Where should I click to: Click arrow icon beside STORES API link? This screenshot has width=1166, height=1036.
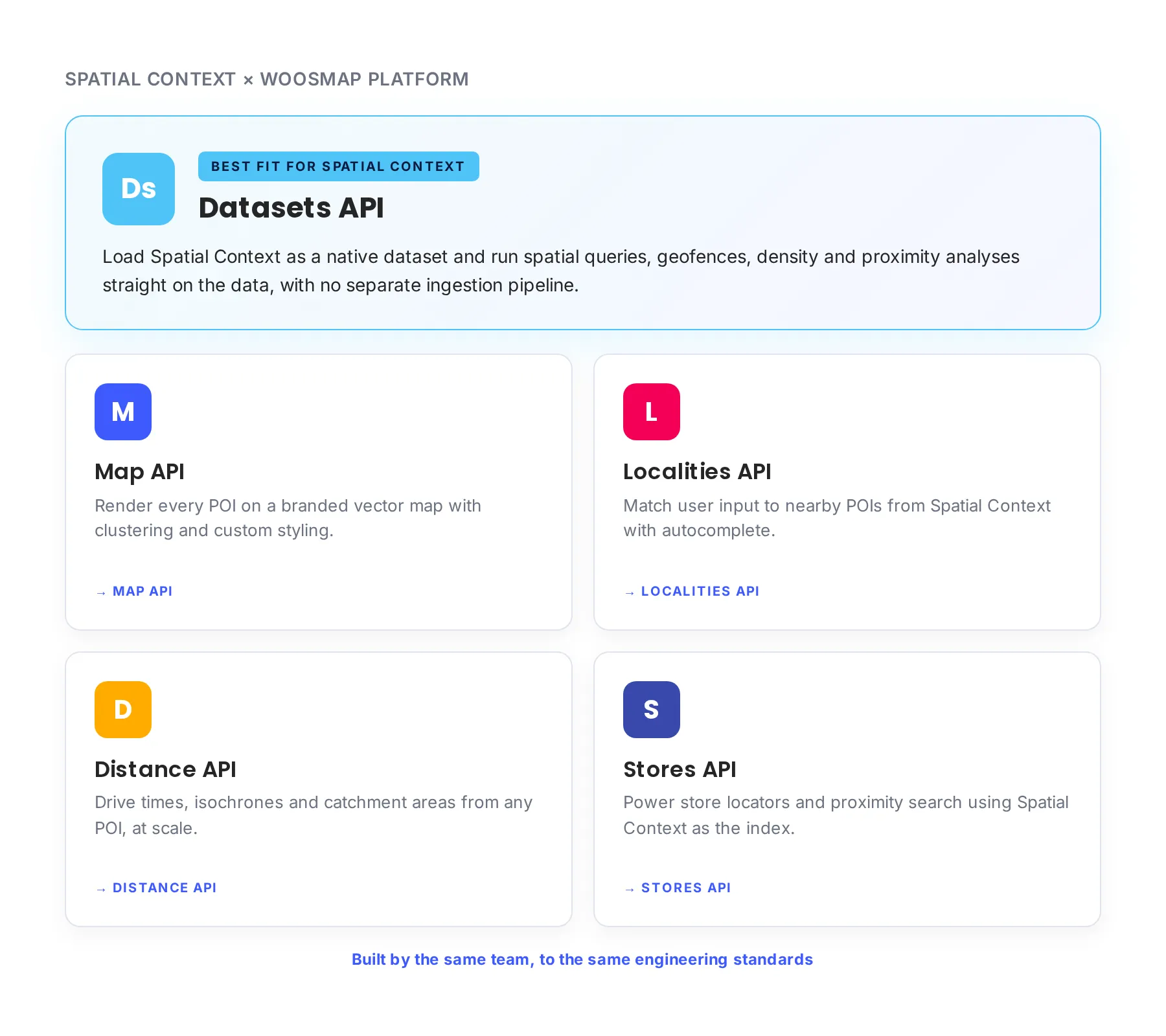coord(630,889)
